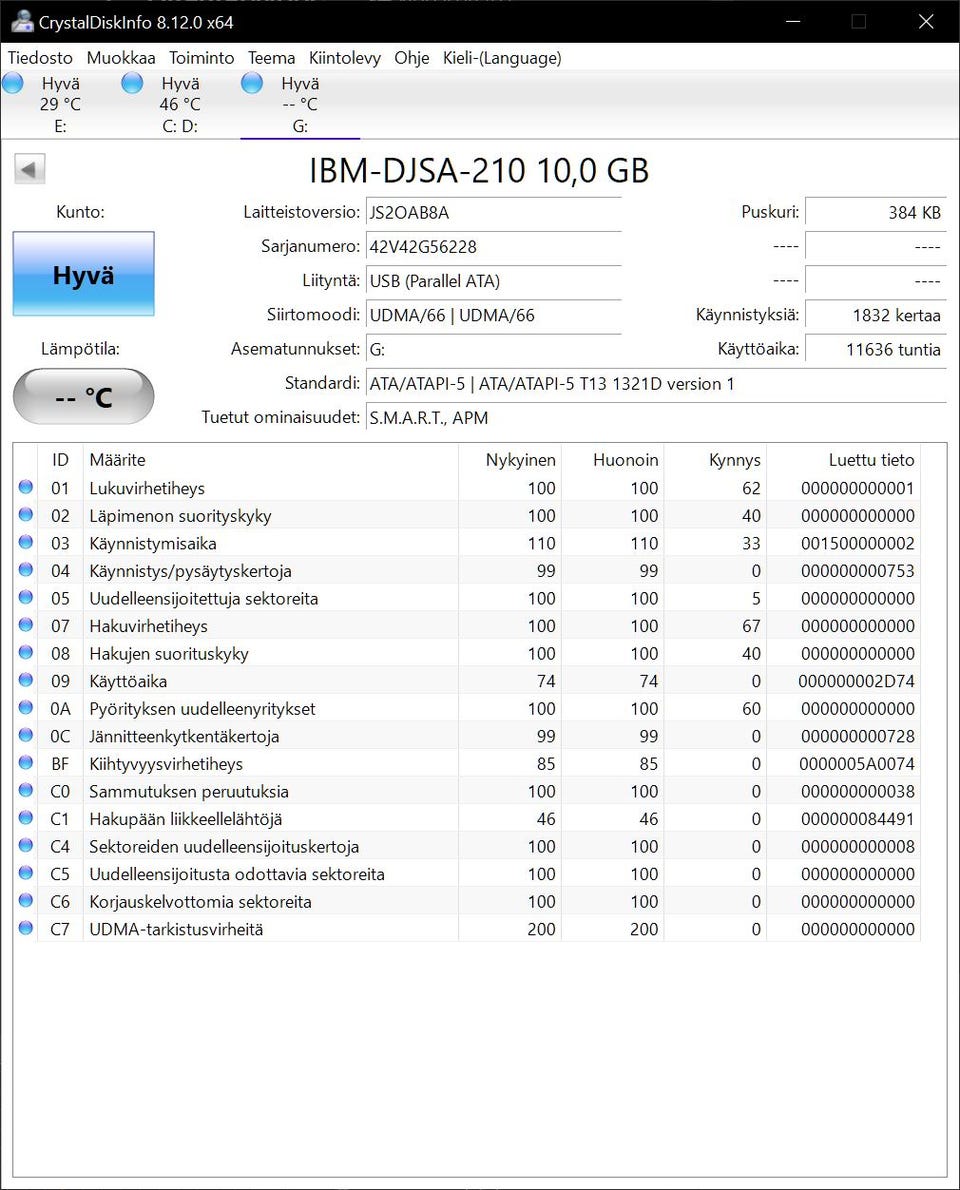
Task: Click the Käynnistyksiä value 1832 kertaa
Action: coord(876,315)
